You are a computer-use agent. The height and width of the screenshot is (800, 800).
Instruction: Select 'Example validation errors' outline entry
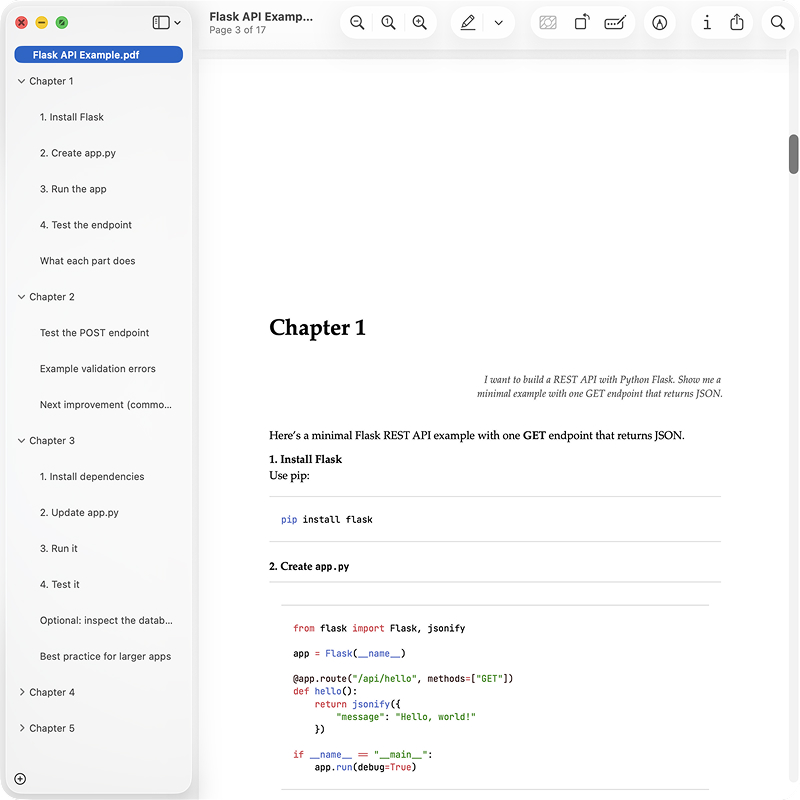[x=97, y=369]
